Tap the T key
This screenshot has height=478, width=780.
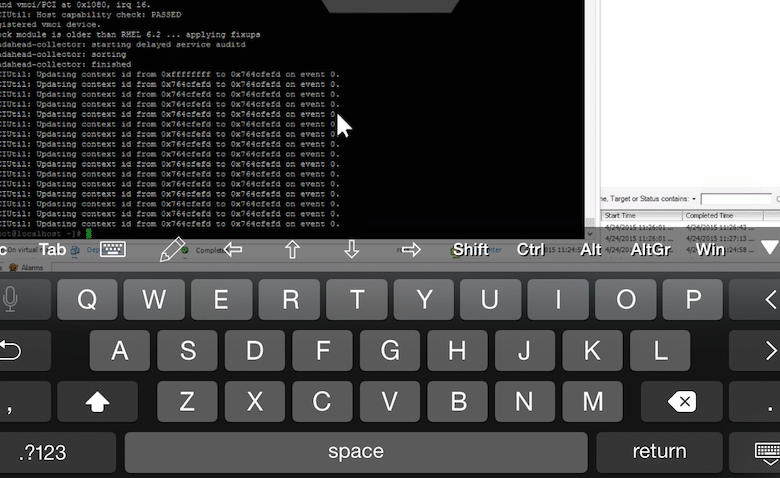(356, 299)
